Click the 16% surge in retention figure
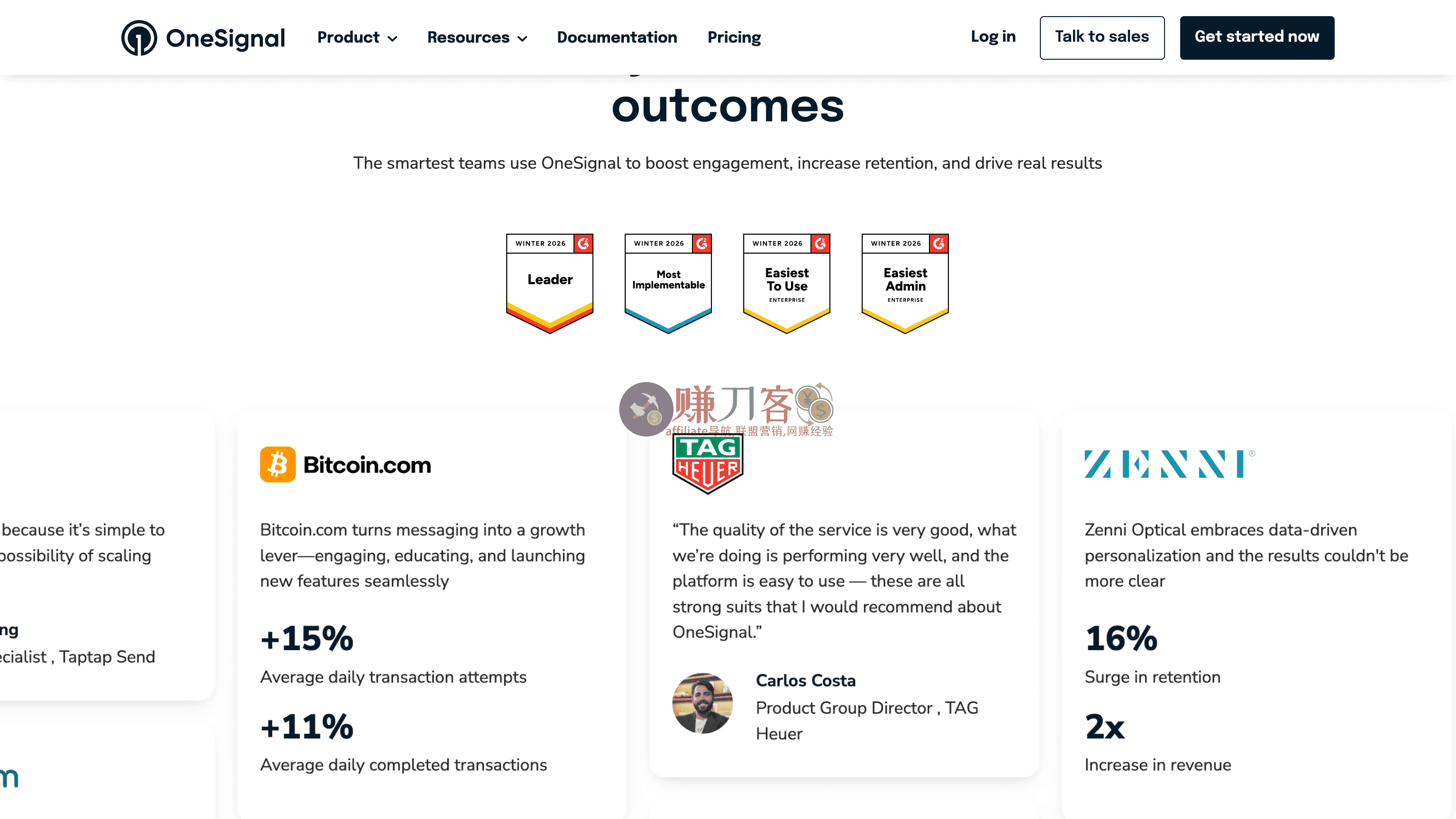The height and width of the screenshot is (819, 1456). [1121, 639]
